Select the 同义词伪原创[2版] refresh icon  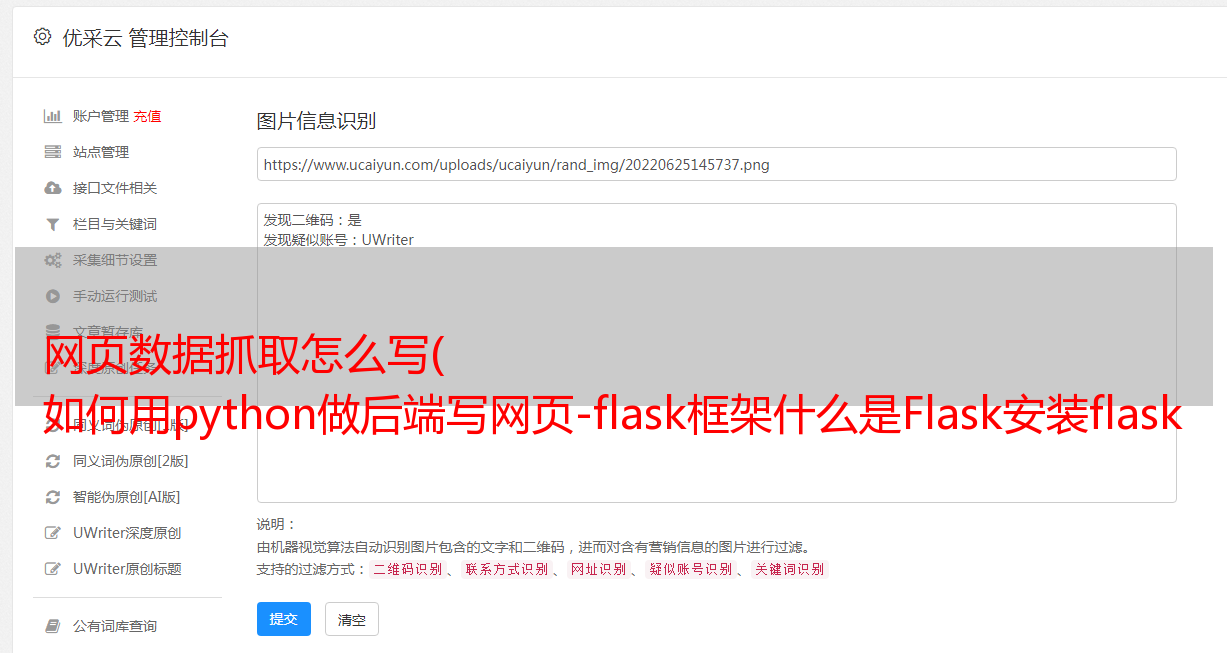coord(53,461)
